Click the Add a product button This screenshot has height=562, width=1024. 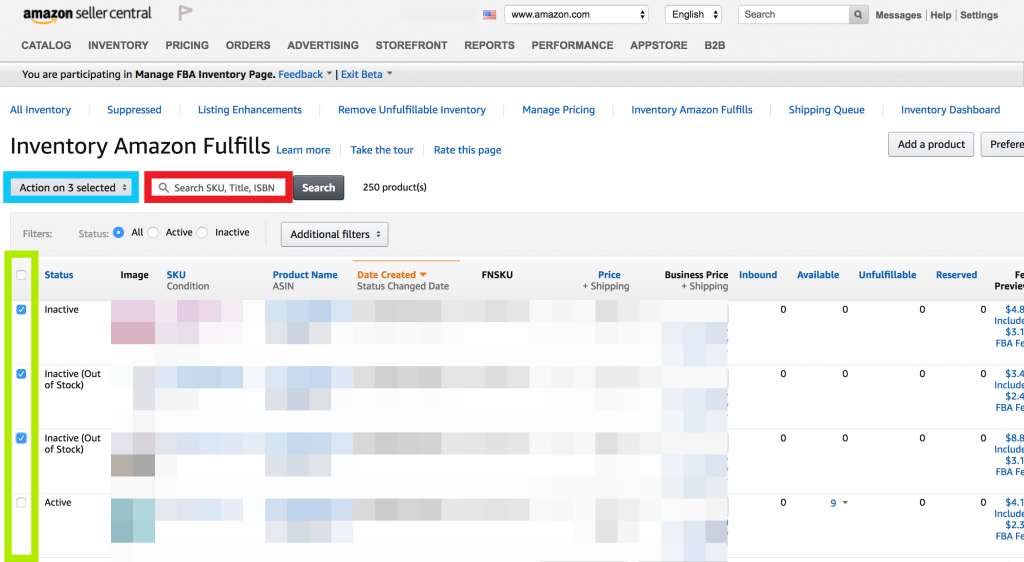pyautogui.click(x=931, y=144)
